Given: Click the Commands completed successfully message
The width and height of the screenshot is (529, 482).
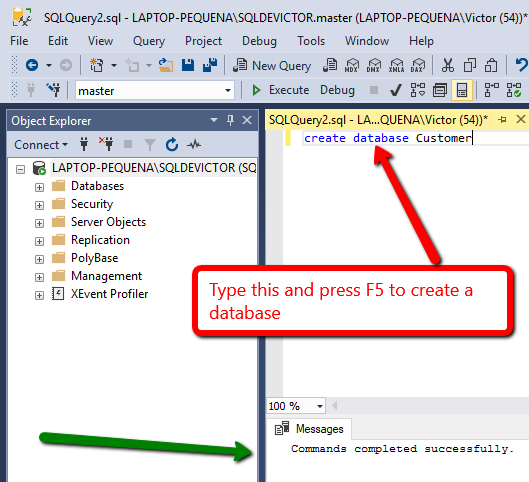Looking at the screenshot, I should coord(402,449).
